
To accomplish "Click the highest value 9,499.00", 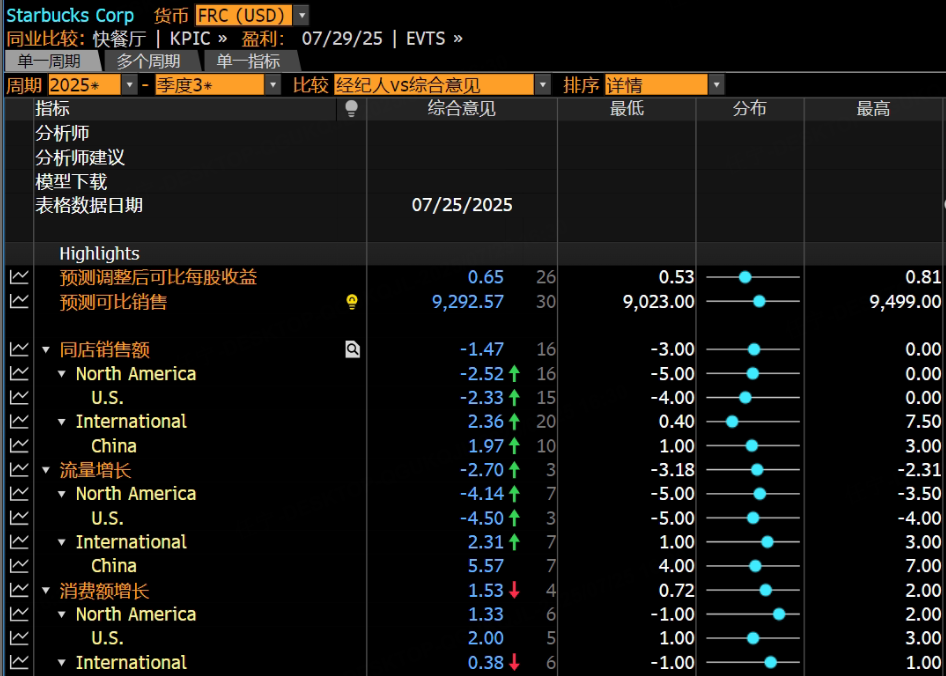I will pos(905,302).
